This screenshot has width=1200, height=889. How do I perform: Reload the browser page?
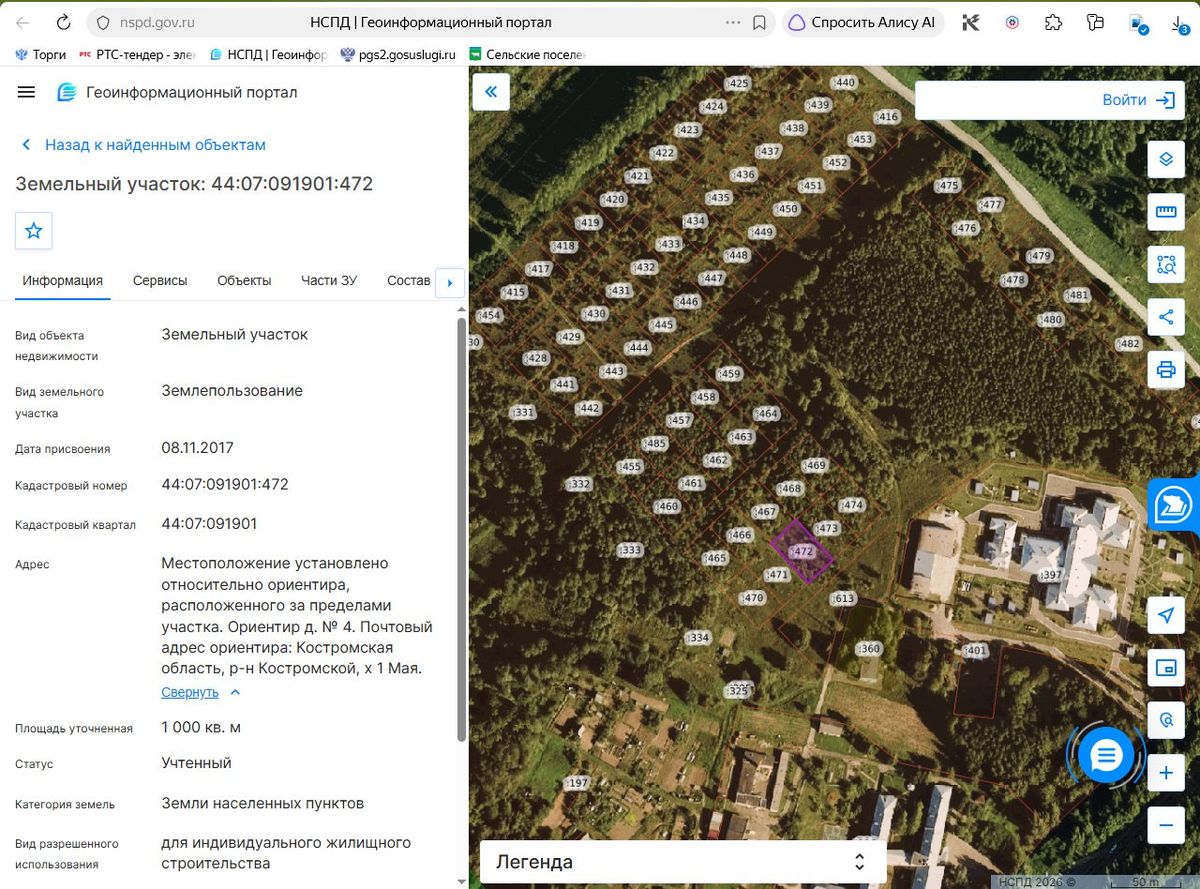tap(63, 22)
